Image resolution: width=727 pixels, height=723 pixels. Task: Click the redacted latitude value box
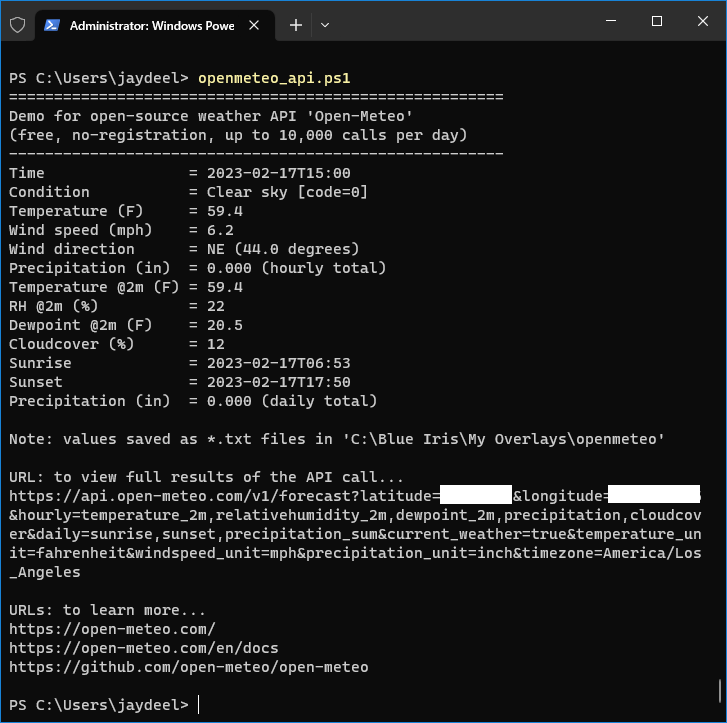pos(476,496)
